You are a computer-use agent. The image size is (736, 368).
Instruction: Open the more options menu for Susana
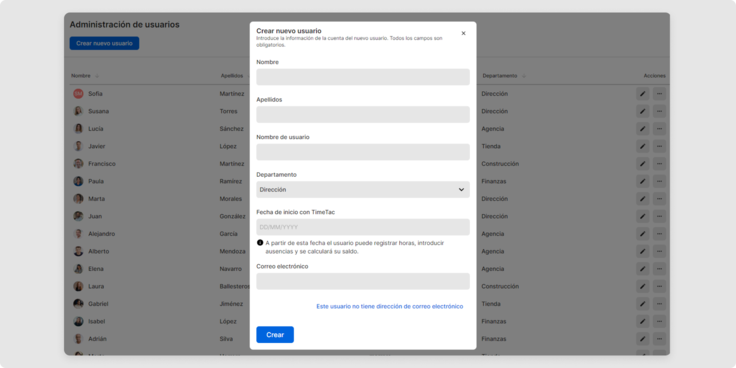click(659, 111)
